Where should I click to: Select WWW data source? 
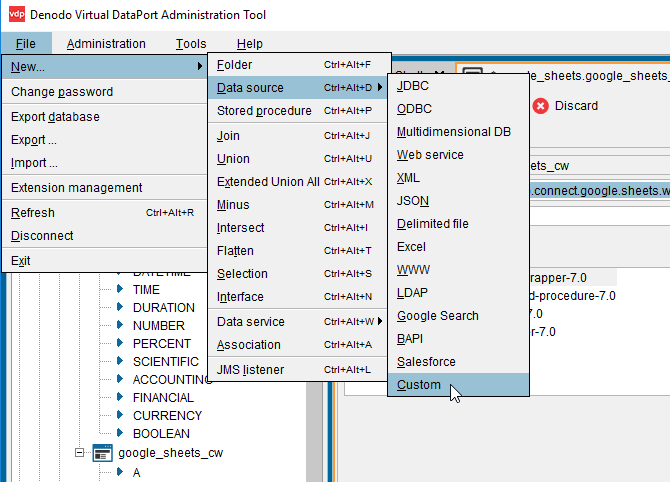tap(458, 270)
